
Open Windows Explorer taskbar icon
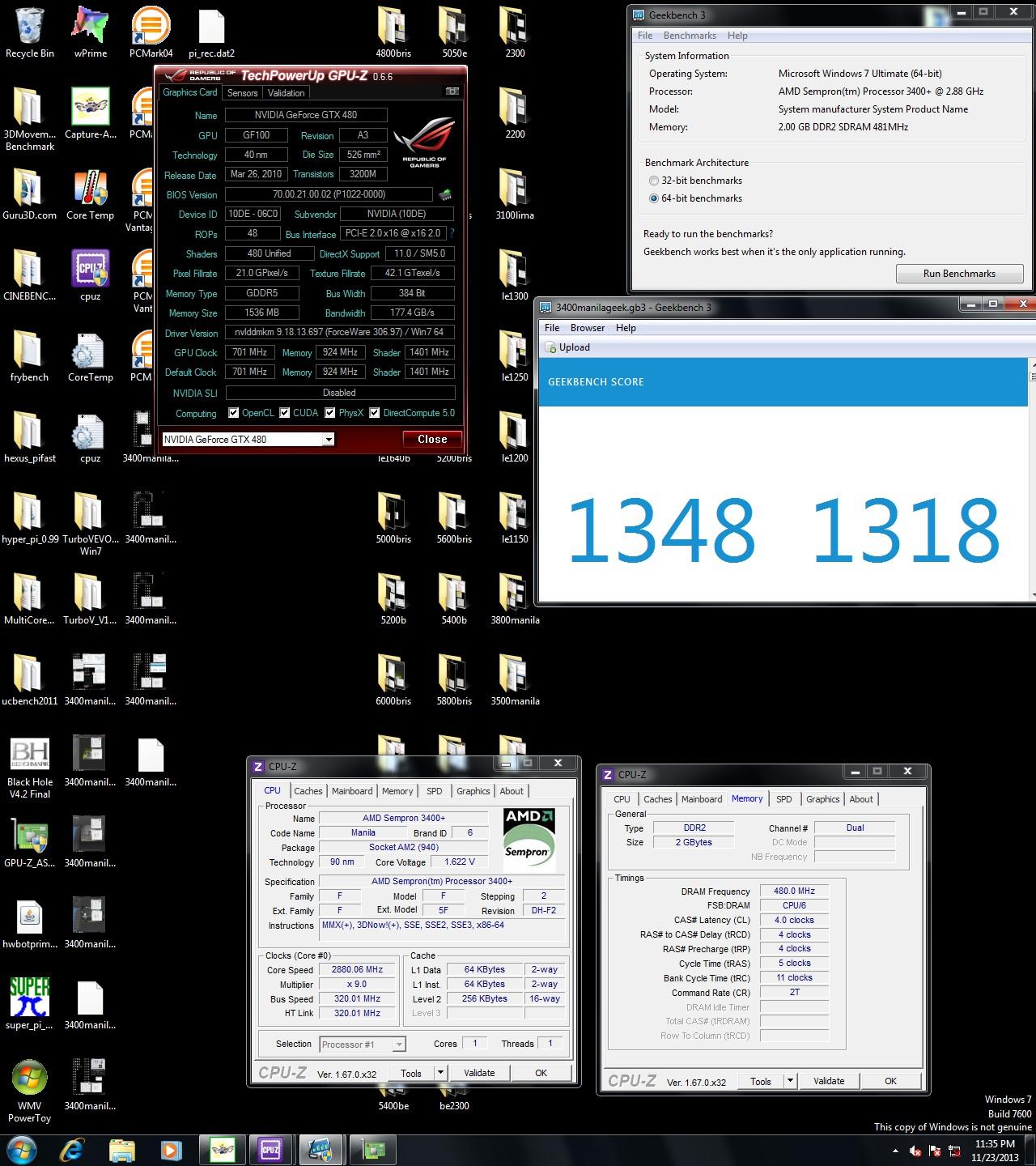(122, 1149)
